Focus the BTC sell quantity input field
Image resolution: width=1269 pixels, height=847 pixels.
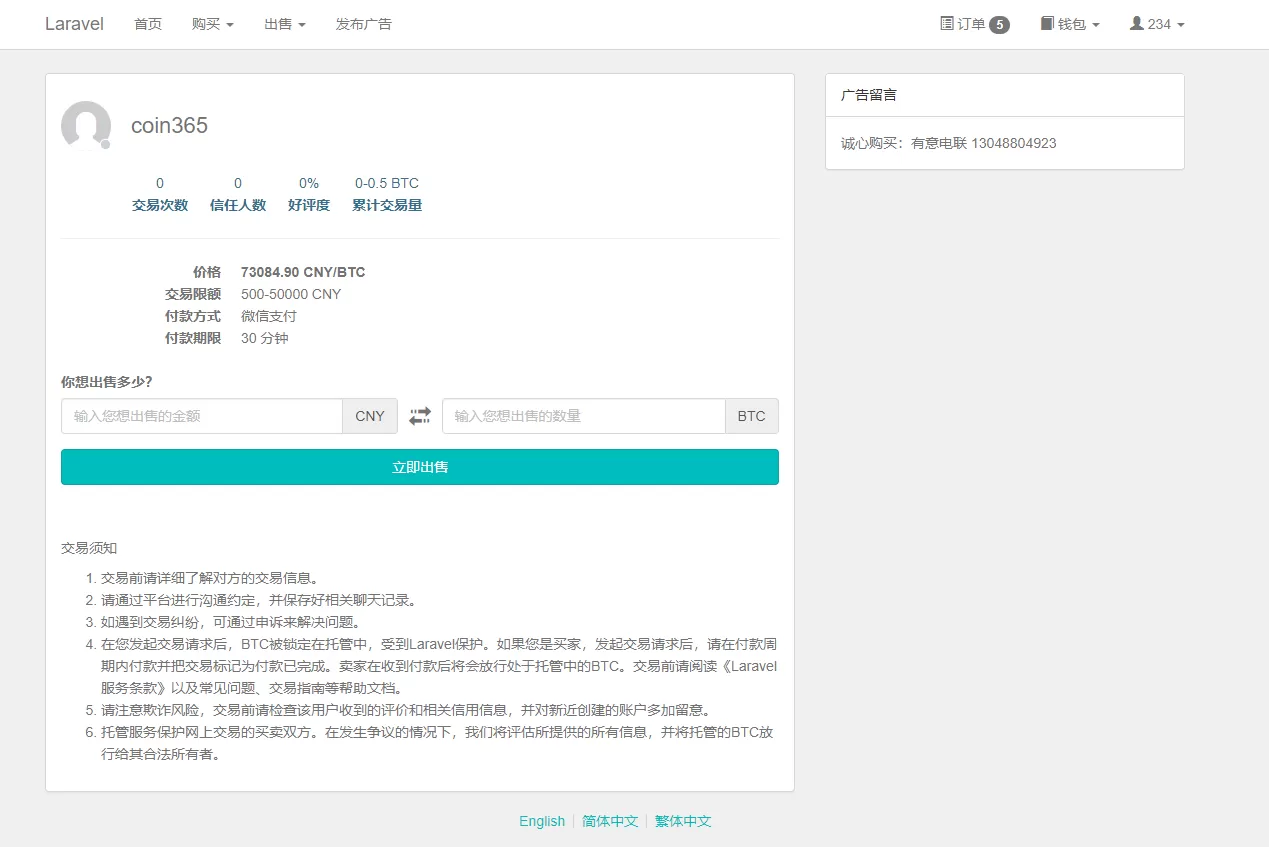click(x=583, y=416)
